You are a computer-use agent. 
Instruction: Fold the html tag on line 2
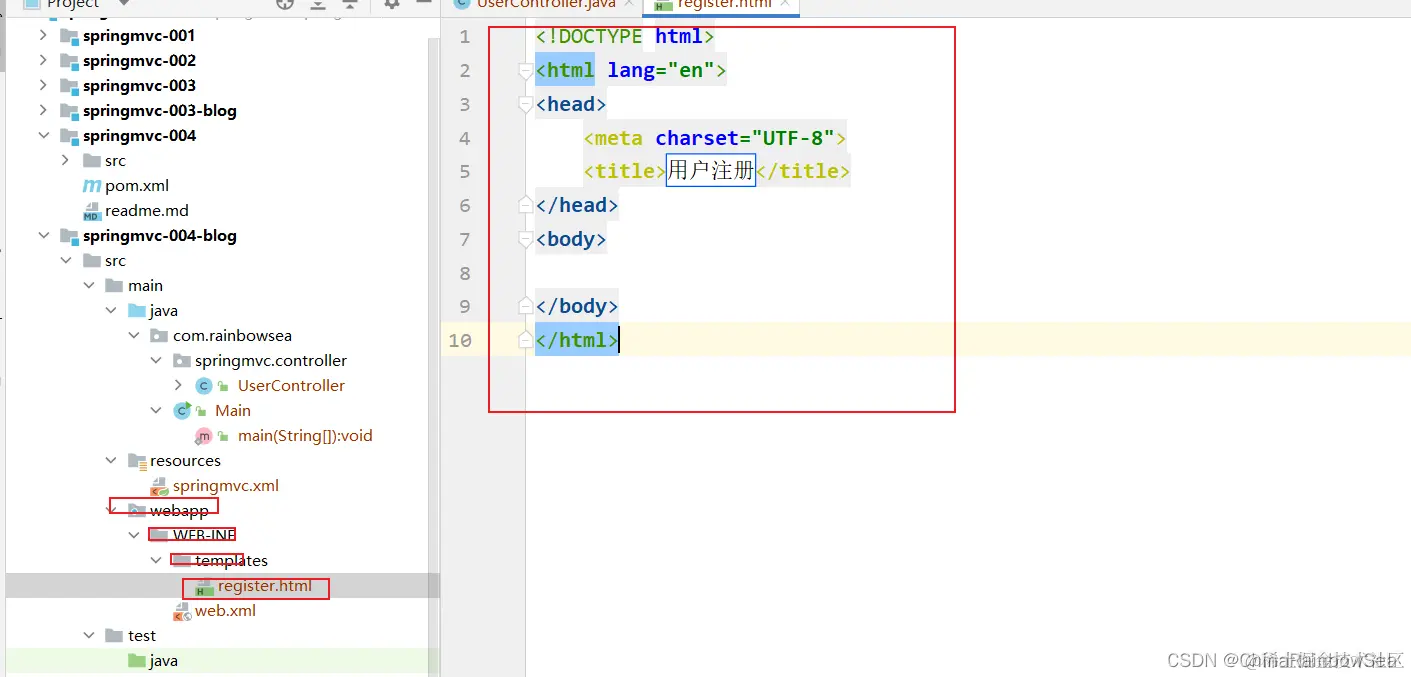525,71
